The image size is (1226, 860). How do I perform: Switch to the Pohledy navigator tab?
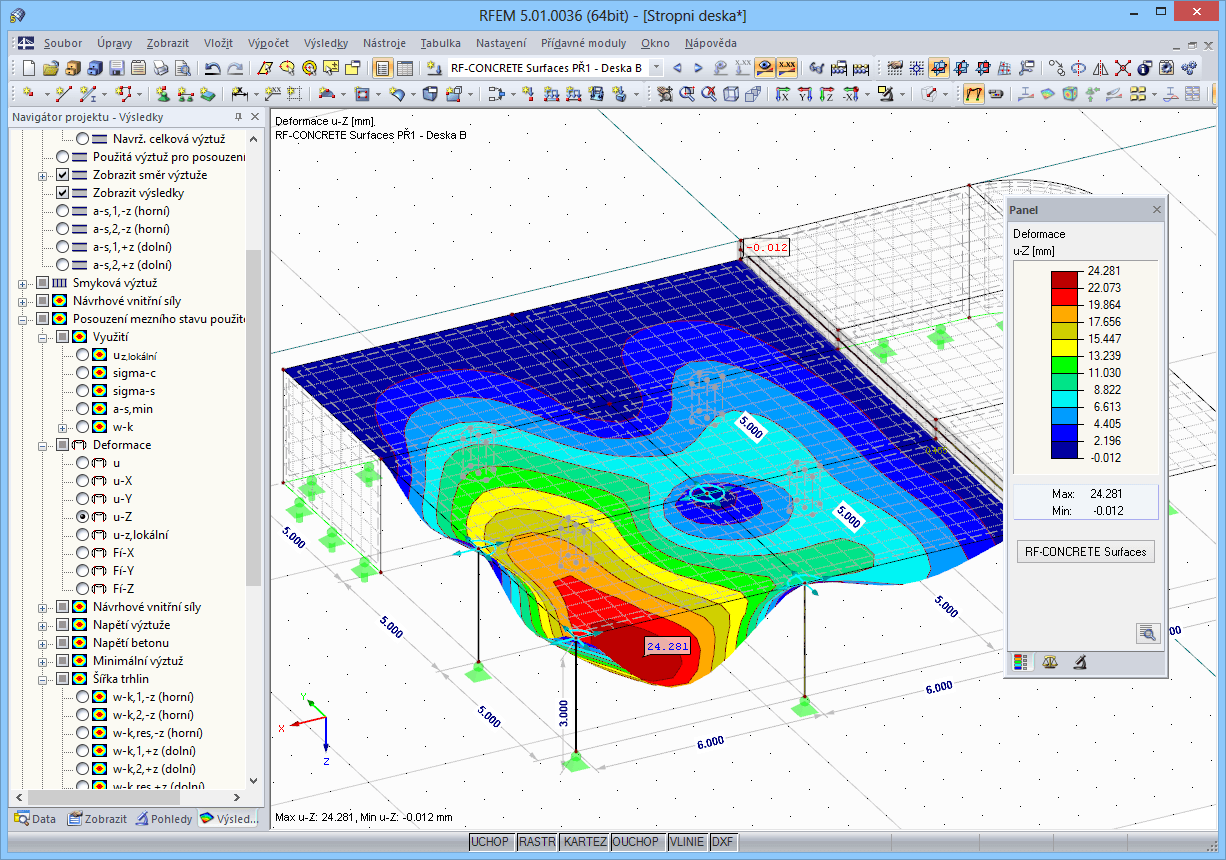click(x=164, y=818)
